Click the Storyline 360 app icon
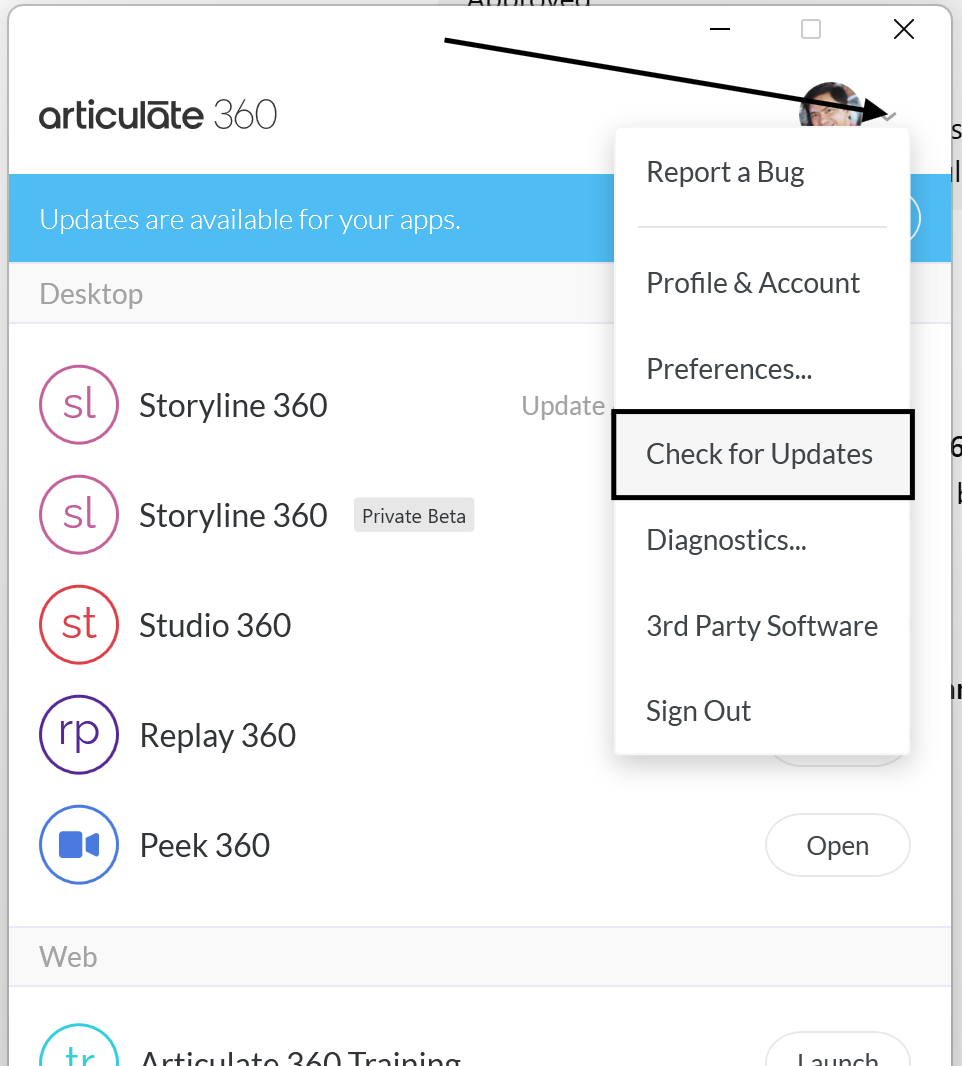Viewport: 962px width, 1066px height. [79, 405]
